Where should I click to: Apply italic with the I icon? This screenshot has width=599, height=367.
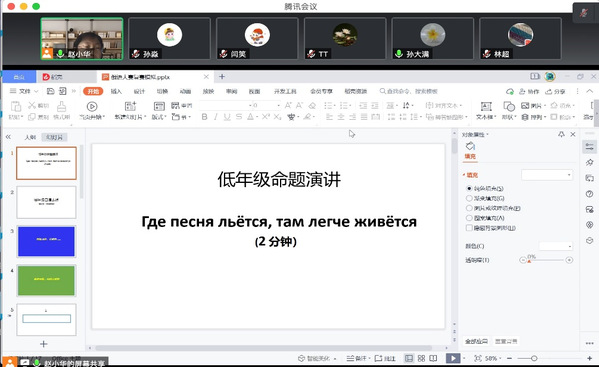click(216, 117)
